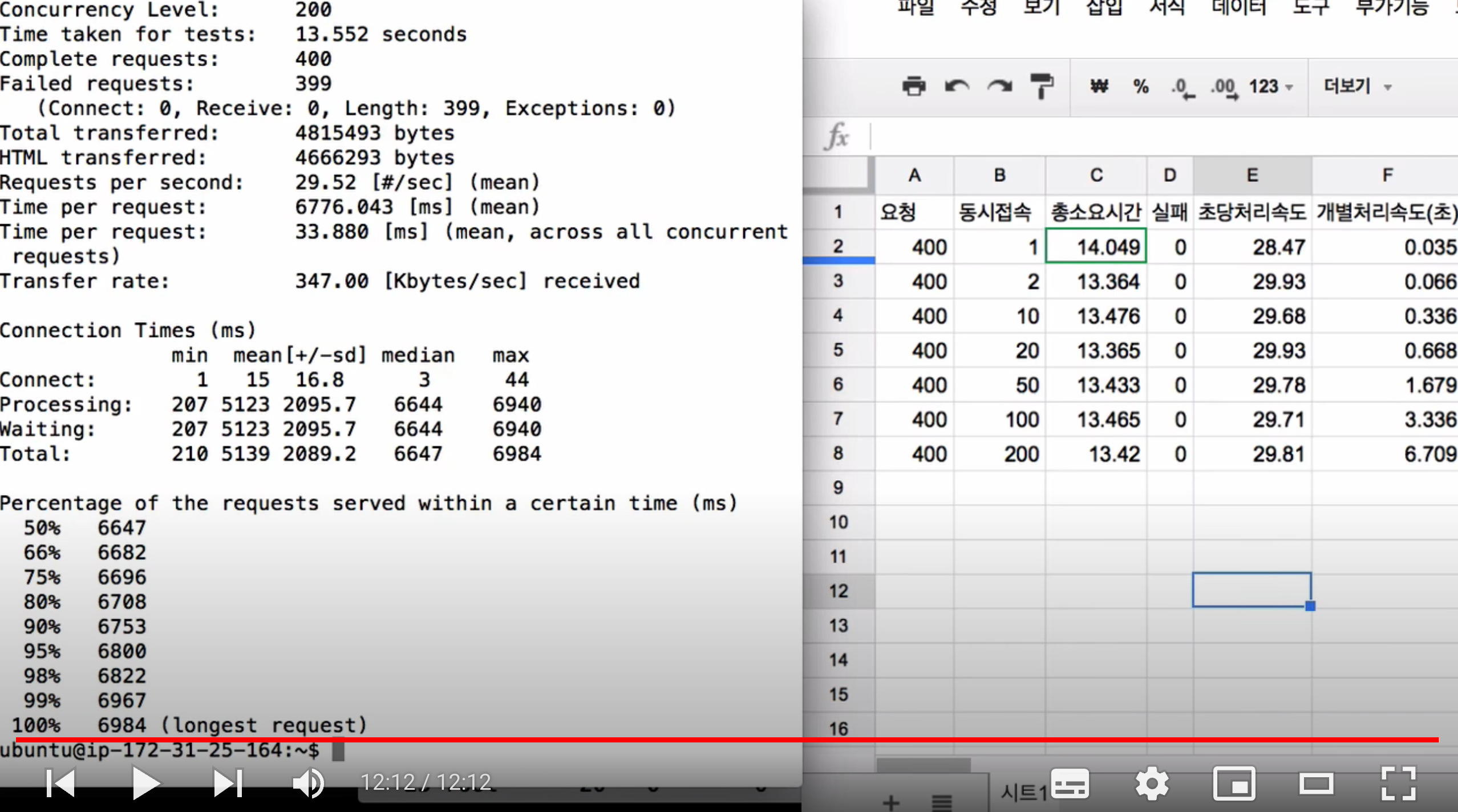Screen dimensions: 1458x812
Task: Select the paint format roller icon
Action: (x=1042, y=87)
